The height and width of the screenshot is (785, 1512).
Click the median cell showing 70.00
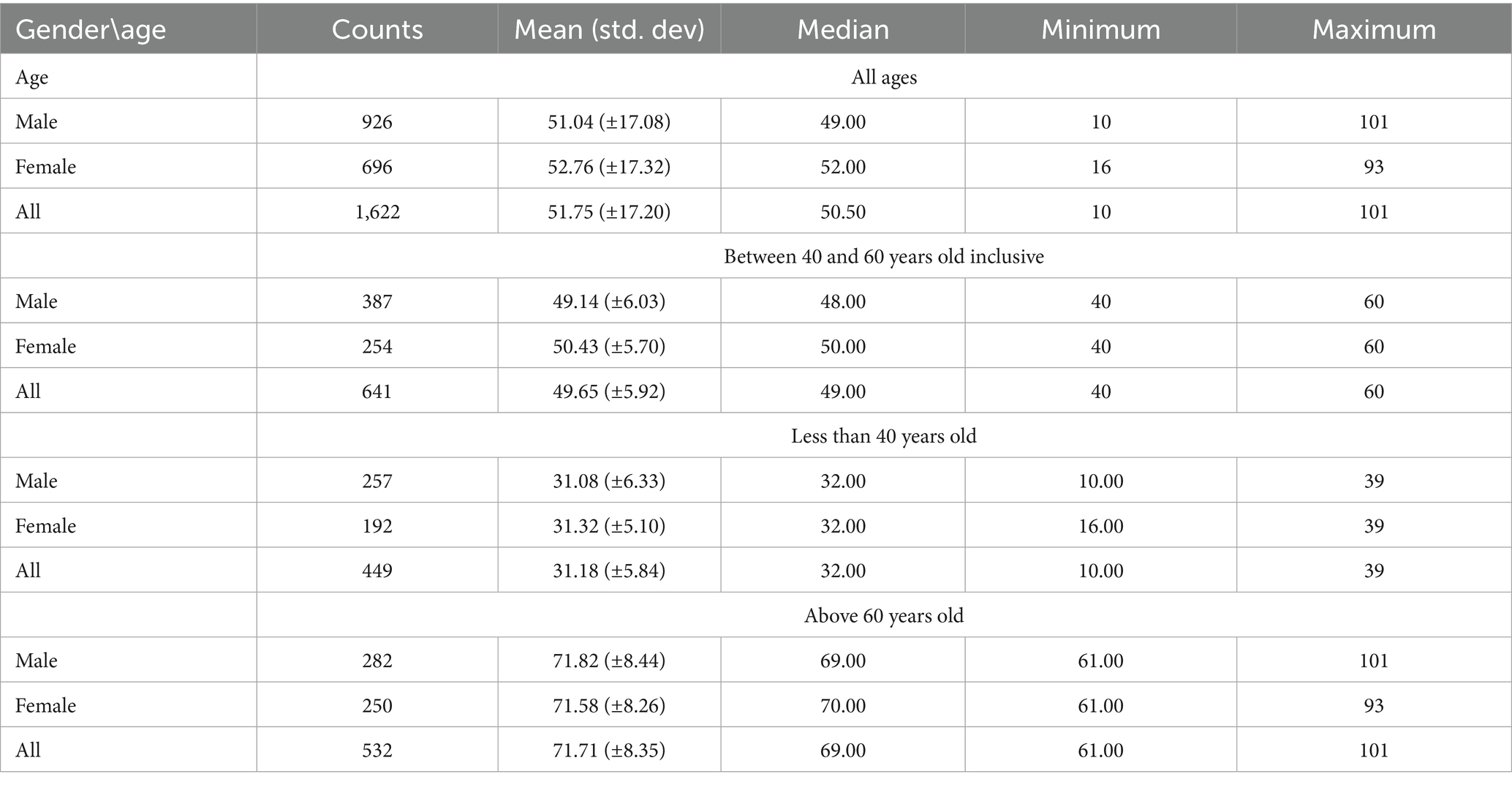(x=843, y=705)
